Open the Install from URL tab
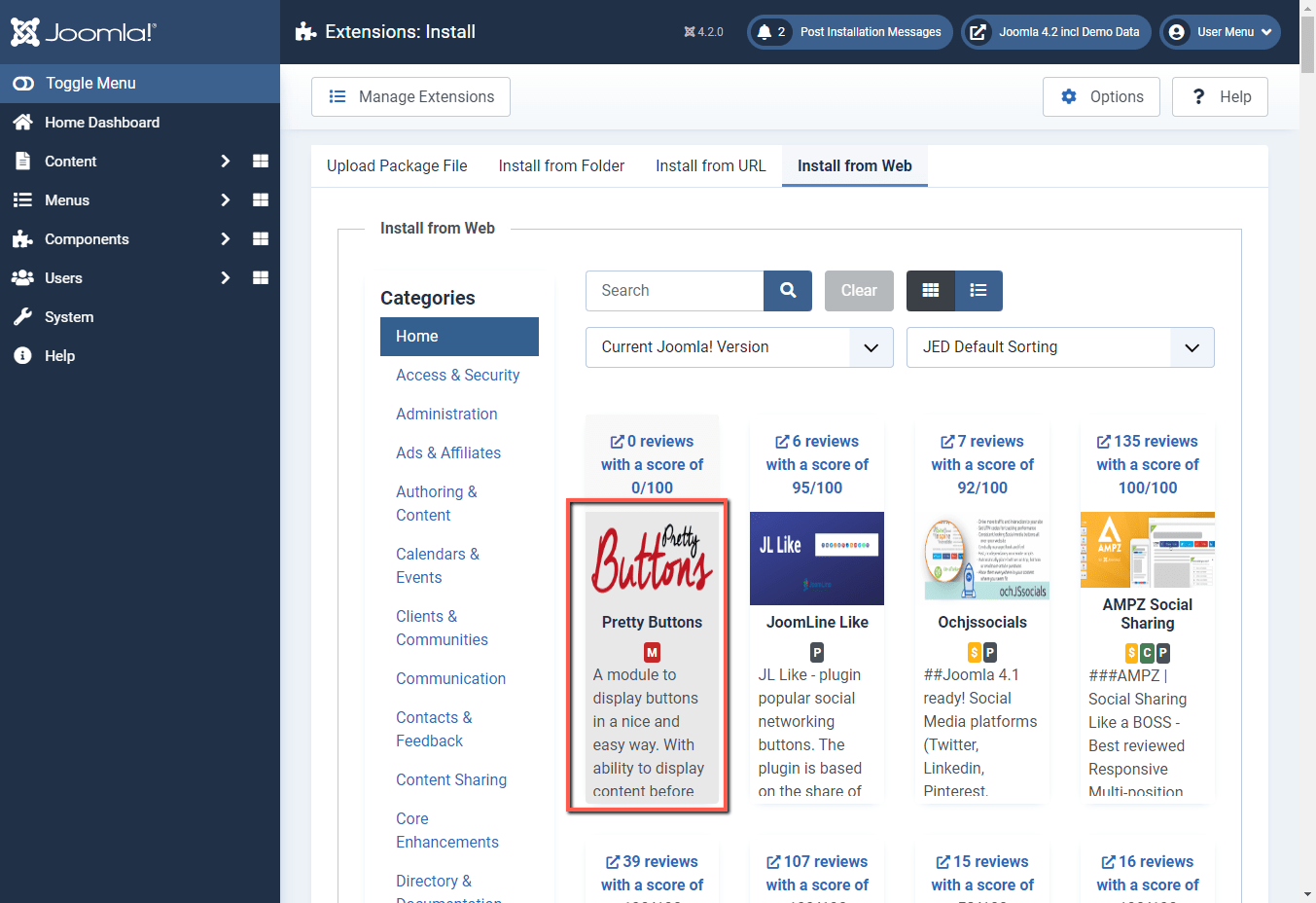The height and width of the screenshot is (903, 1316). [710, 165]
